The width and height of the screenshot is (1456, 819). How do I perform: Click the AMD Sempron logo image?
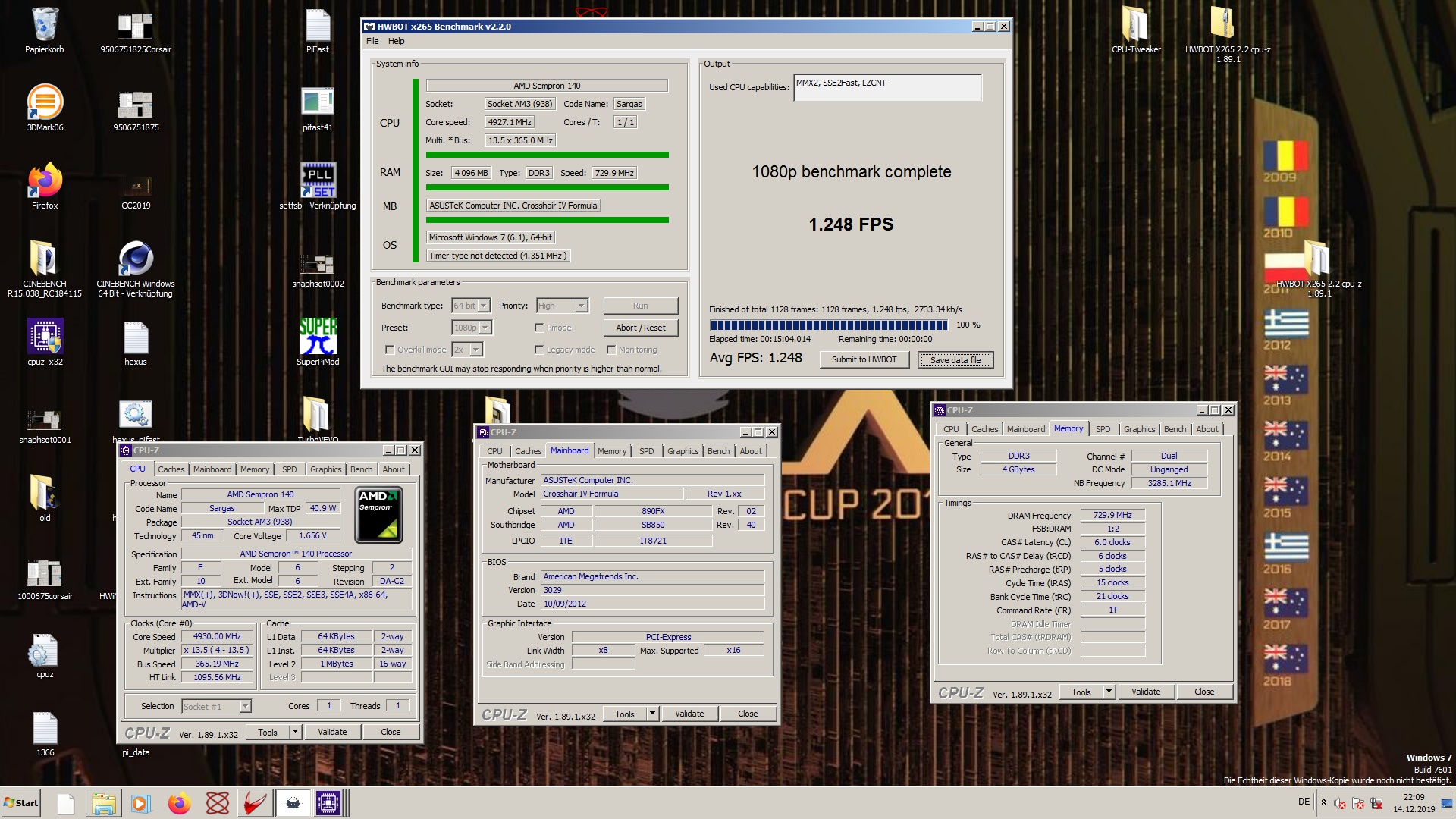pos(379,516)
